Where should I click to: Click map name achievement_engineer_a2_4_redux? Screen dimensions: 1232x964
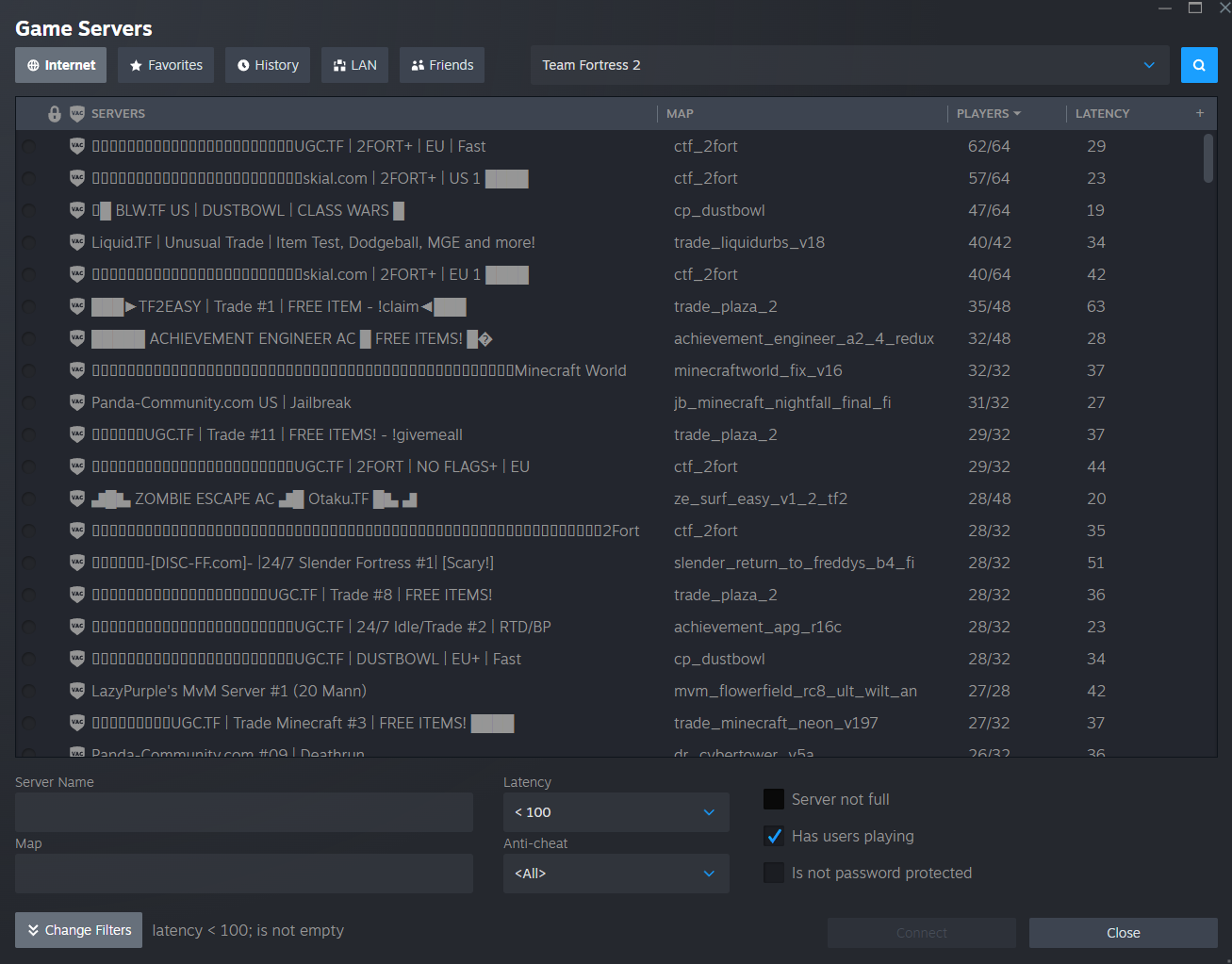coord(804,338)
